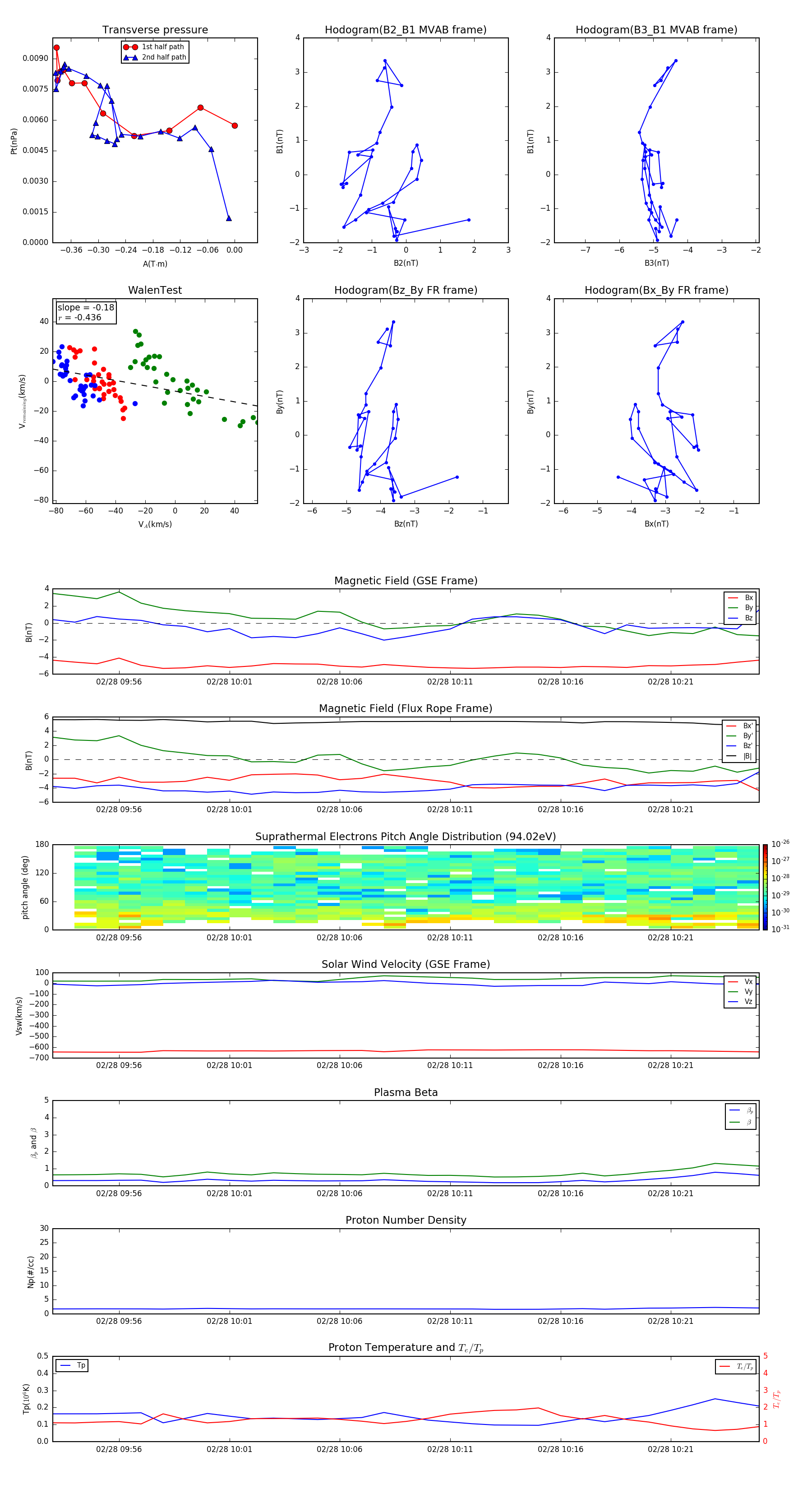812x1489 pixels.
Task: Click the By' legend entry in Flux Rope plot
Action: (x=740, y=736)
